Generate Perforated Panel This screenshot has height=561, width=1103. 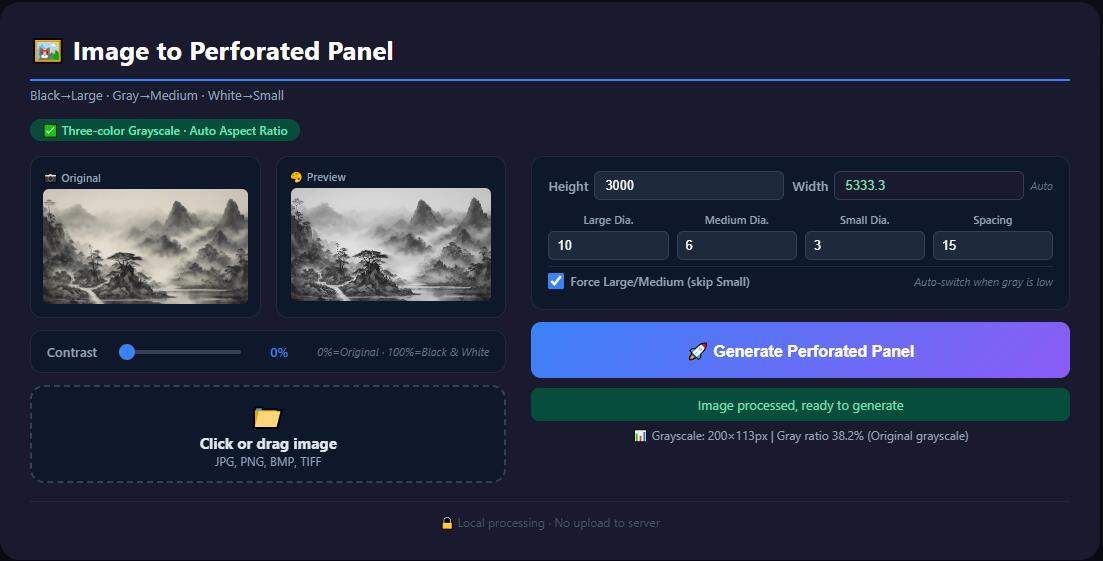pyautogui.click(x=800, y=350)
